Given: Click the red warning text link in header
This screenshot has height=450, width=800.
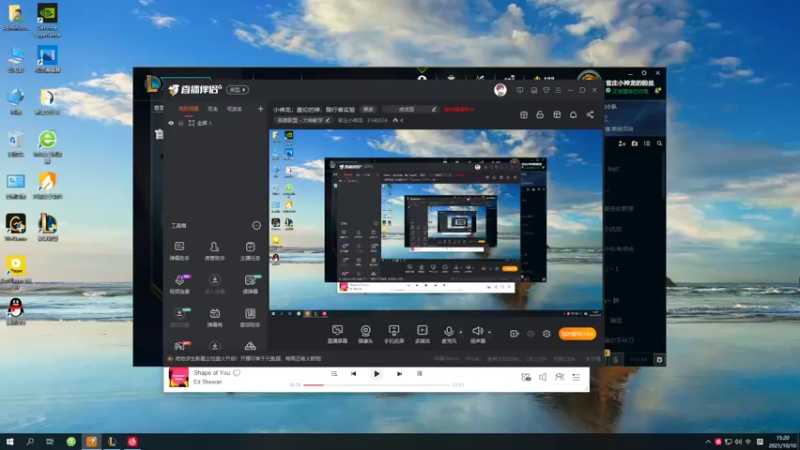Looking at the screenshot, I should (459, 109).
